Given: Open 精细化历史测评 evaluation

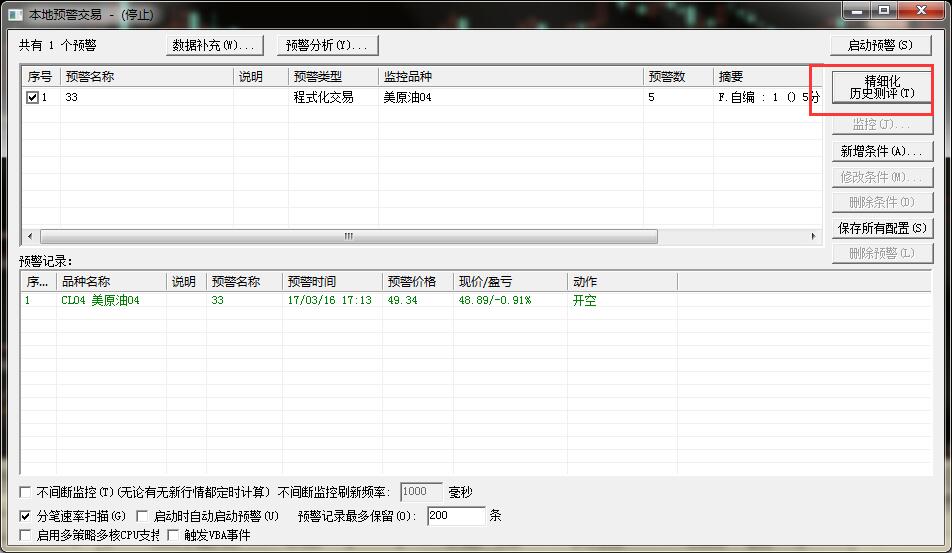Looking at the screenshot, I should (x=881, y=87).
